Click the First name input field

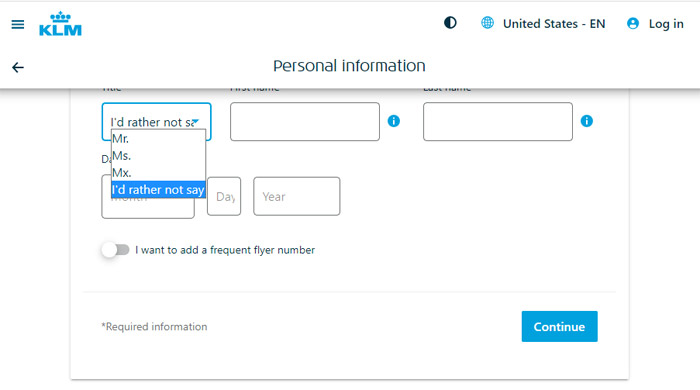point(305,122)
